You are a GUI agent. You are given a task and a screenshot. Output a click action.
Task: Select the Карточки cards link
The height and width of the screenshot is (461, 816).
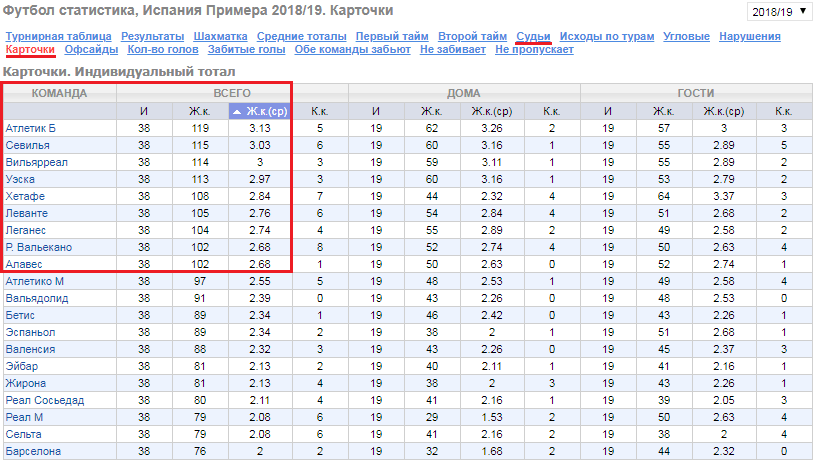[x=30, y=49]
